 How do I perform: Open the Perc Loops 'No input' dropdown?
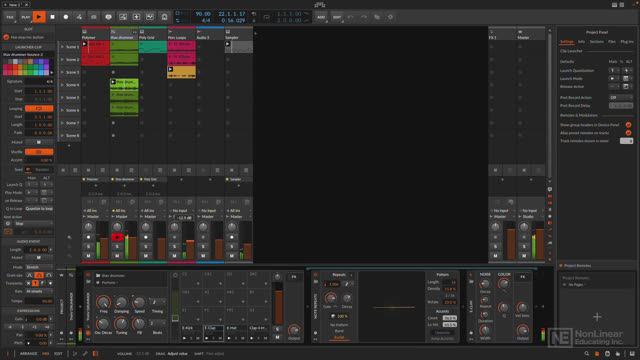pos(181,211)
